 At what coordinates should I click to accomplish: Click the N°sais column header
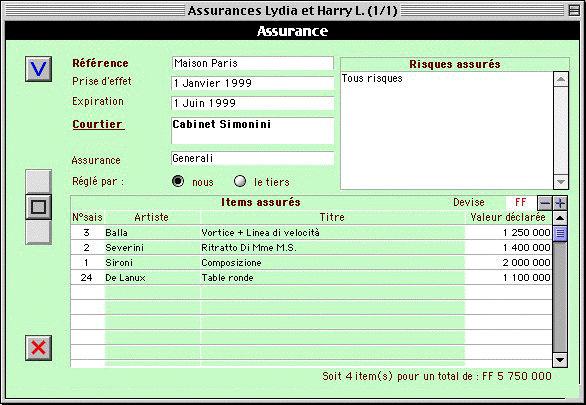pyautogui.click(x=87, y=217)
